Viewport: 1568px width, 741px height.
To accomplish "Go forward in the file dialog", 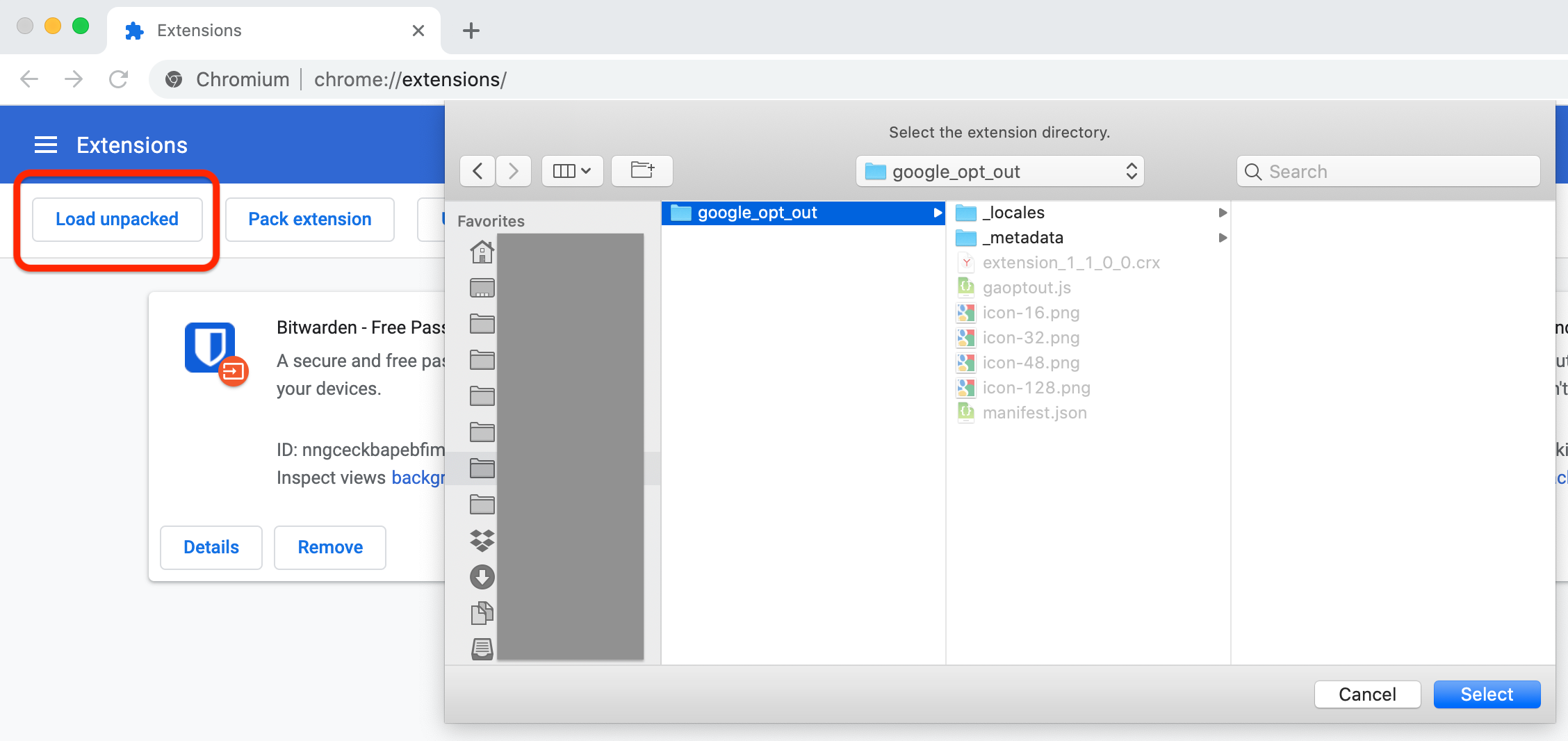I will pyautogui.click(x=514, y=171).
